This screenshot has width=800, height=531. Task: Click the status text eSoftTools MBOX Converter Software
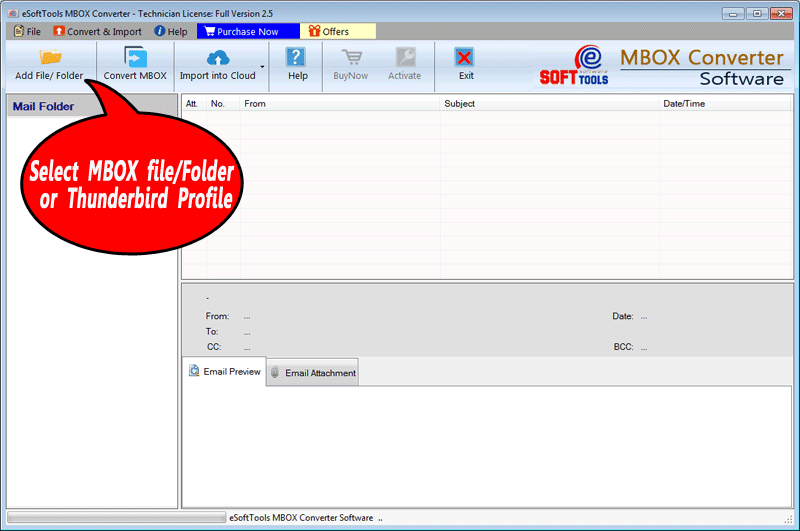pyautogui.click(x=301, y=518)
